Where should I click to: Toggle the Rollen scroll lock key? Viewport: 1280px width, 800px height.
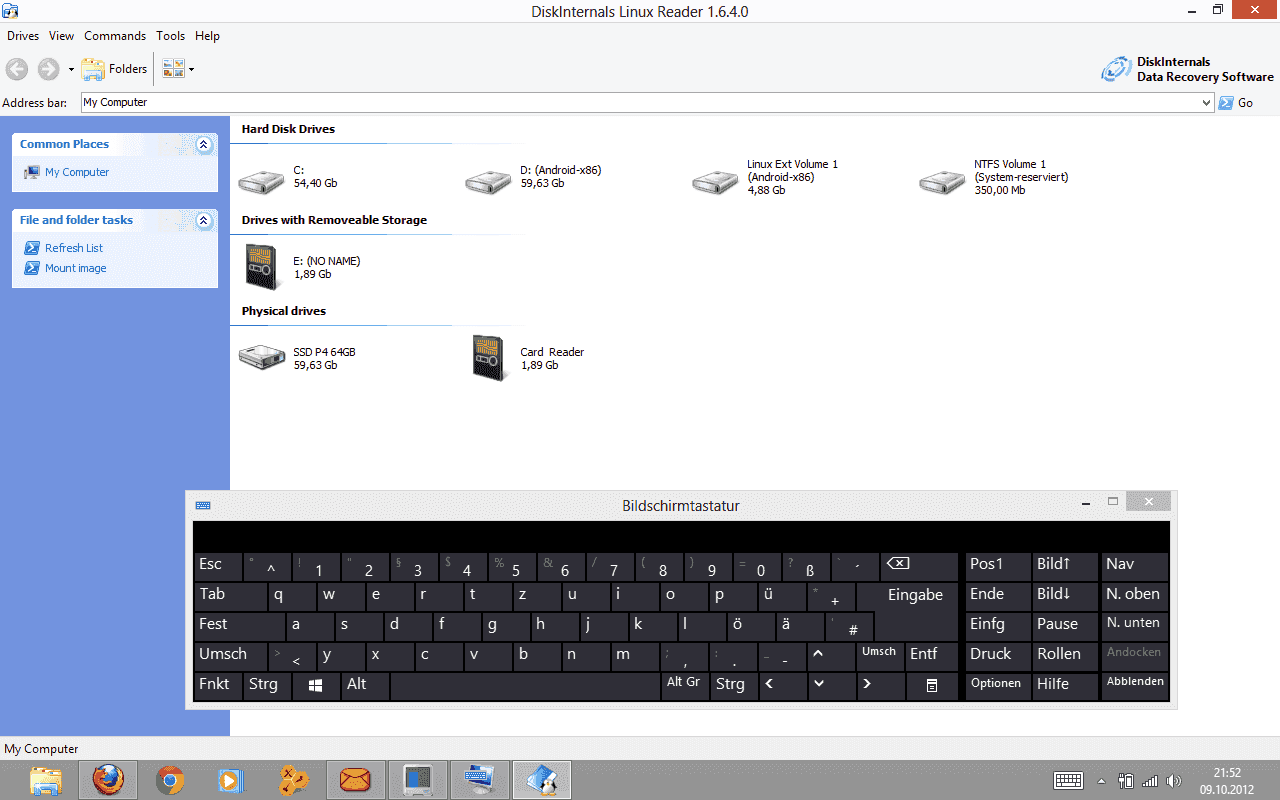(x=1065, y=656)
